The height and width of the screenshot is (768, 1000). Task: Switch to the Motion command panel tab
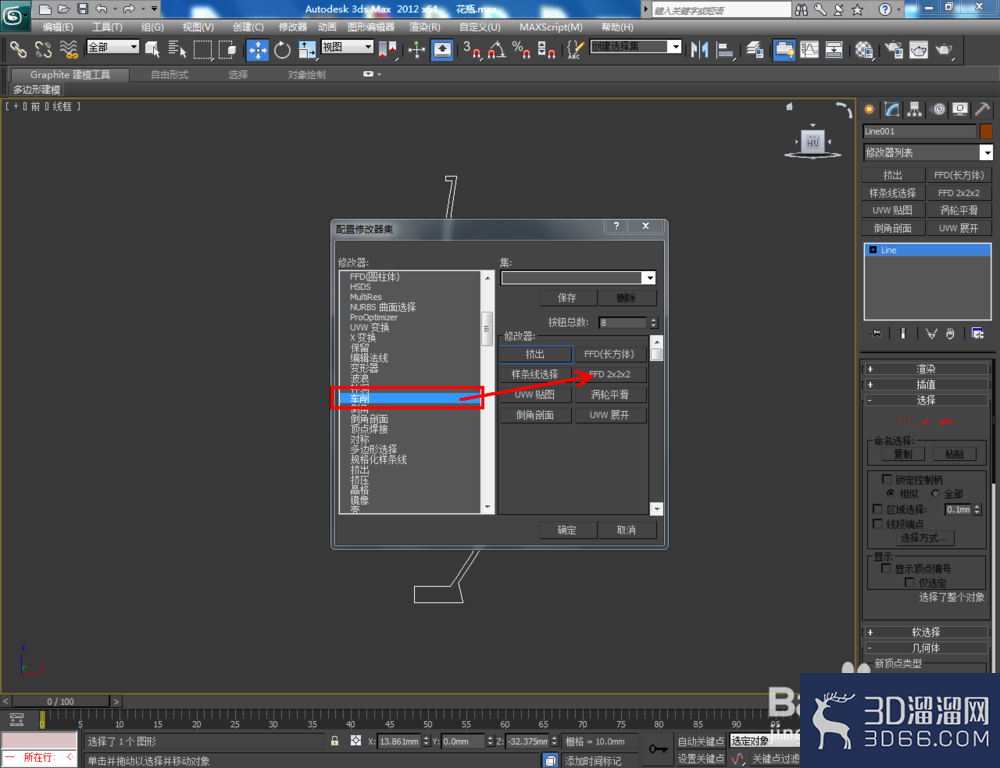938,109
